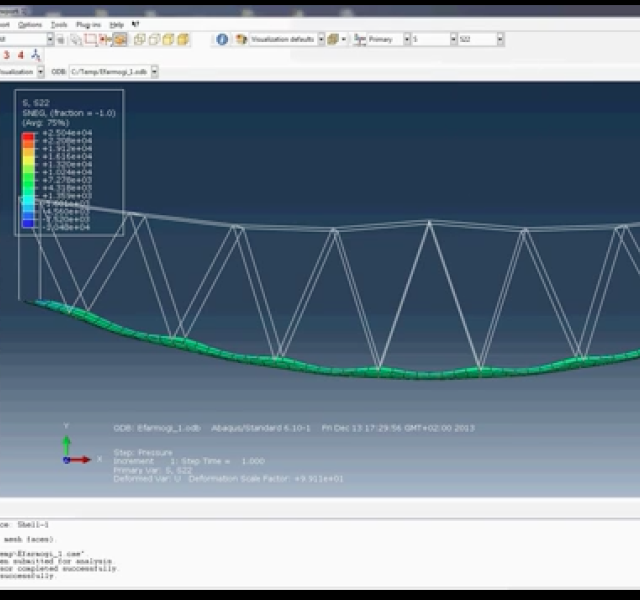Expand the ODB file path dropdown arrow

[155, 72]
